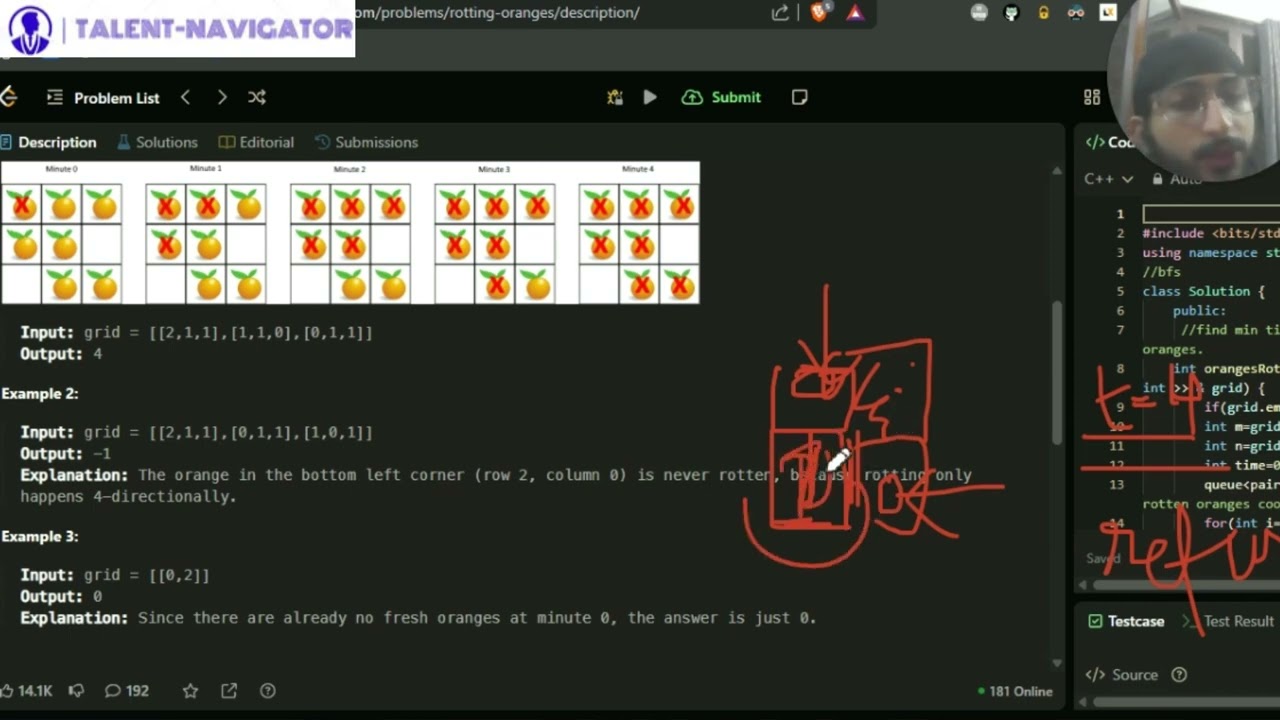The height and width of the screenshot is (720, 1280).
Task: Switch to the Solutions tab
Action: pyautogui.click(x=157, y=142)
